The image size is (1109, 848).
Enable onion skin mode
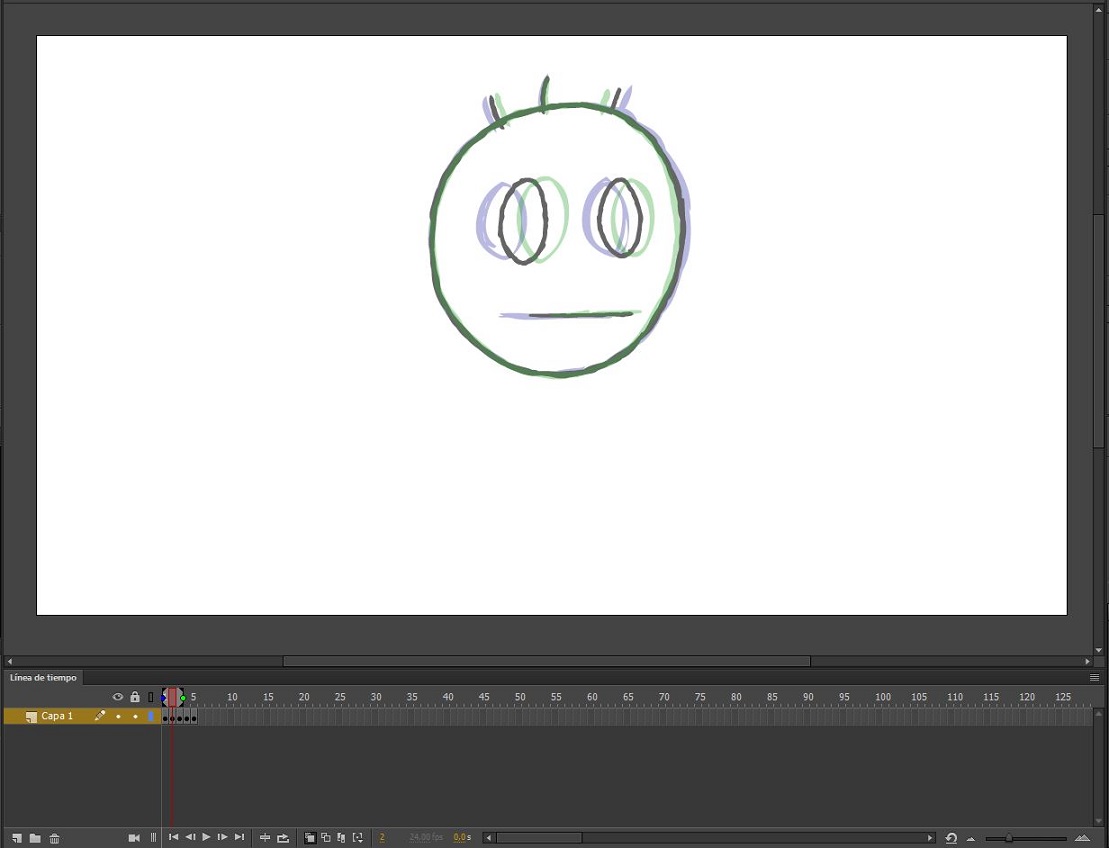(309, 838)
